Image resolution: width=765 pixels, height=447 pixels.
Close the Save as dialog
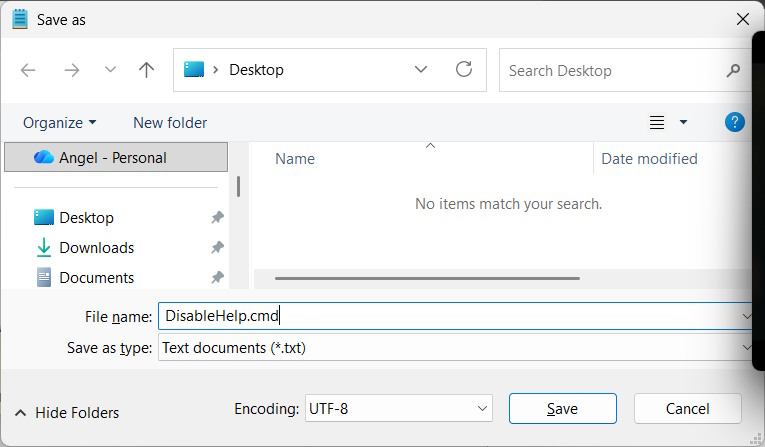click(x=743, y=20)
